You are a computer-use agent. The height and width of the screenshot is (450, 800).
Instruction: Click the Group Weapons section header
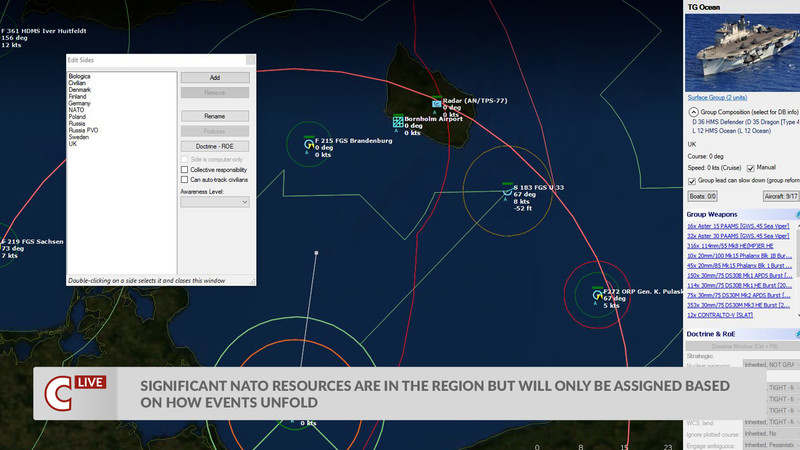tap(742, 214)
